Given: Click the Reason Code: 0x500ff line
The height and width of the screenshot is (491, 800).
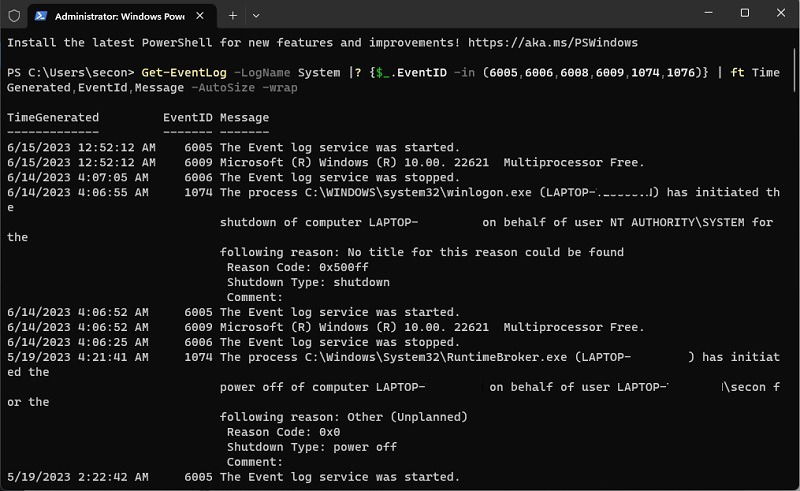Looking at the screenshot, I should coord(297,267).
